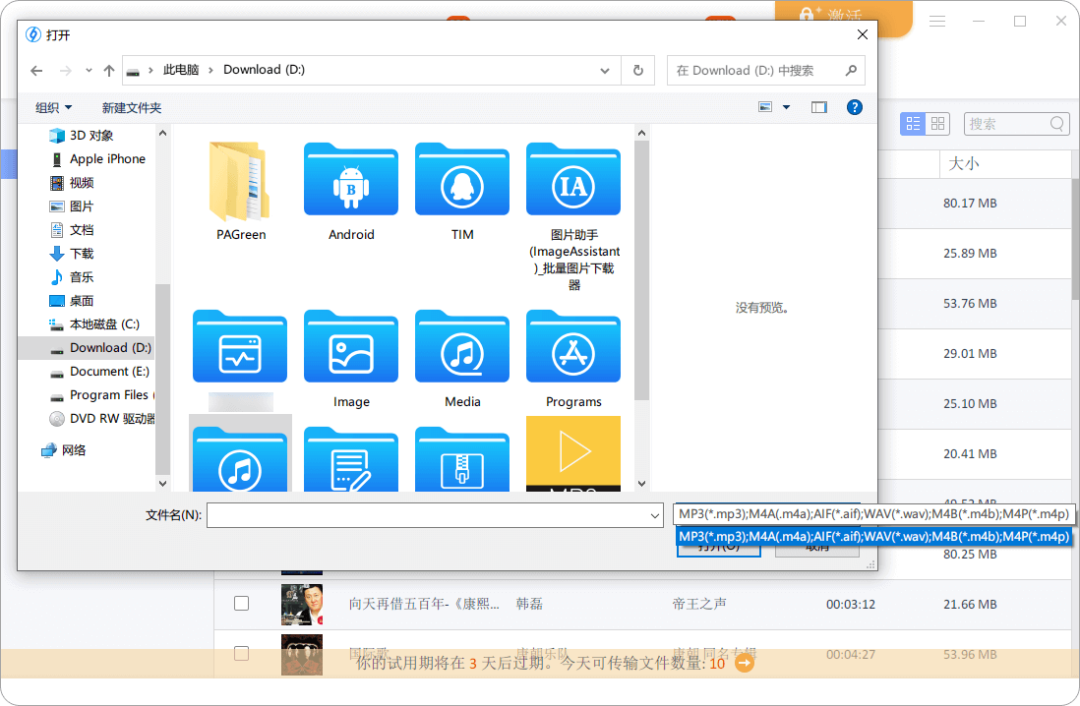This screenshot has height=706, width=1080.
Task: Switch to grid view in the music app
Action: click(938, 123)
